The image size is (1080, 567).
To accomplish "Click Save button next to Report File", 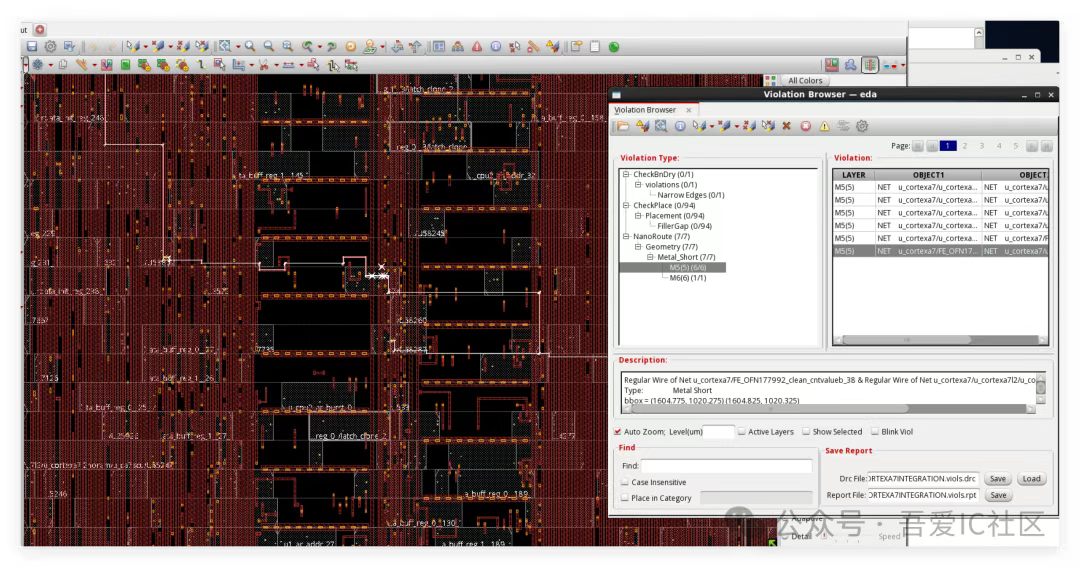I will tap(997, 495).
